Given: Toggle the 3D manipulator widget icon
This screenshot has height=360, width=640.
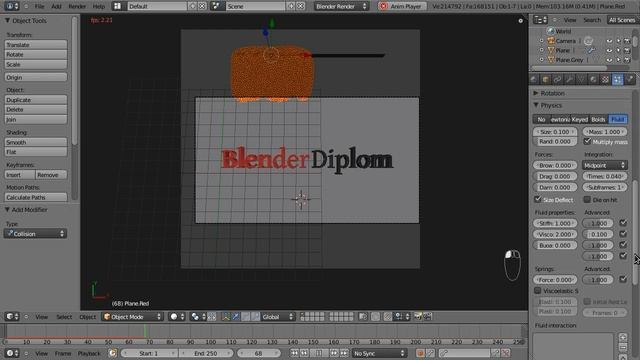Looking at the screenshot, I should 226,317.
